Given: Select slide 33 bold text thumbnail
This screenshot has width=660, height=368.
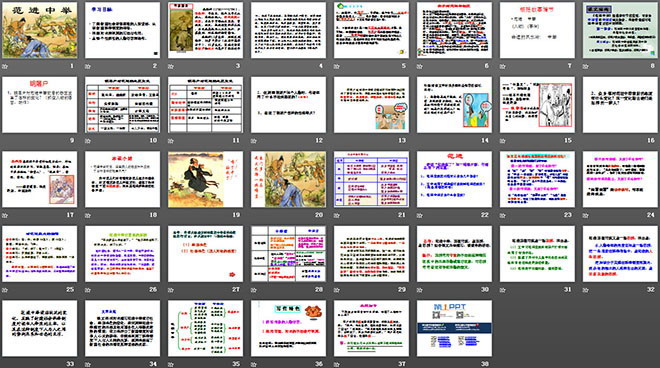Looking at the screenshot, I should point(40,328).
